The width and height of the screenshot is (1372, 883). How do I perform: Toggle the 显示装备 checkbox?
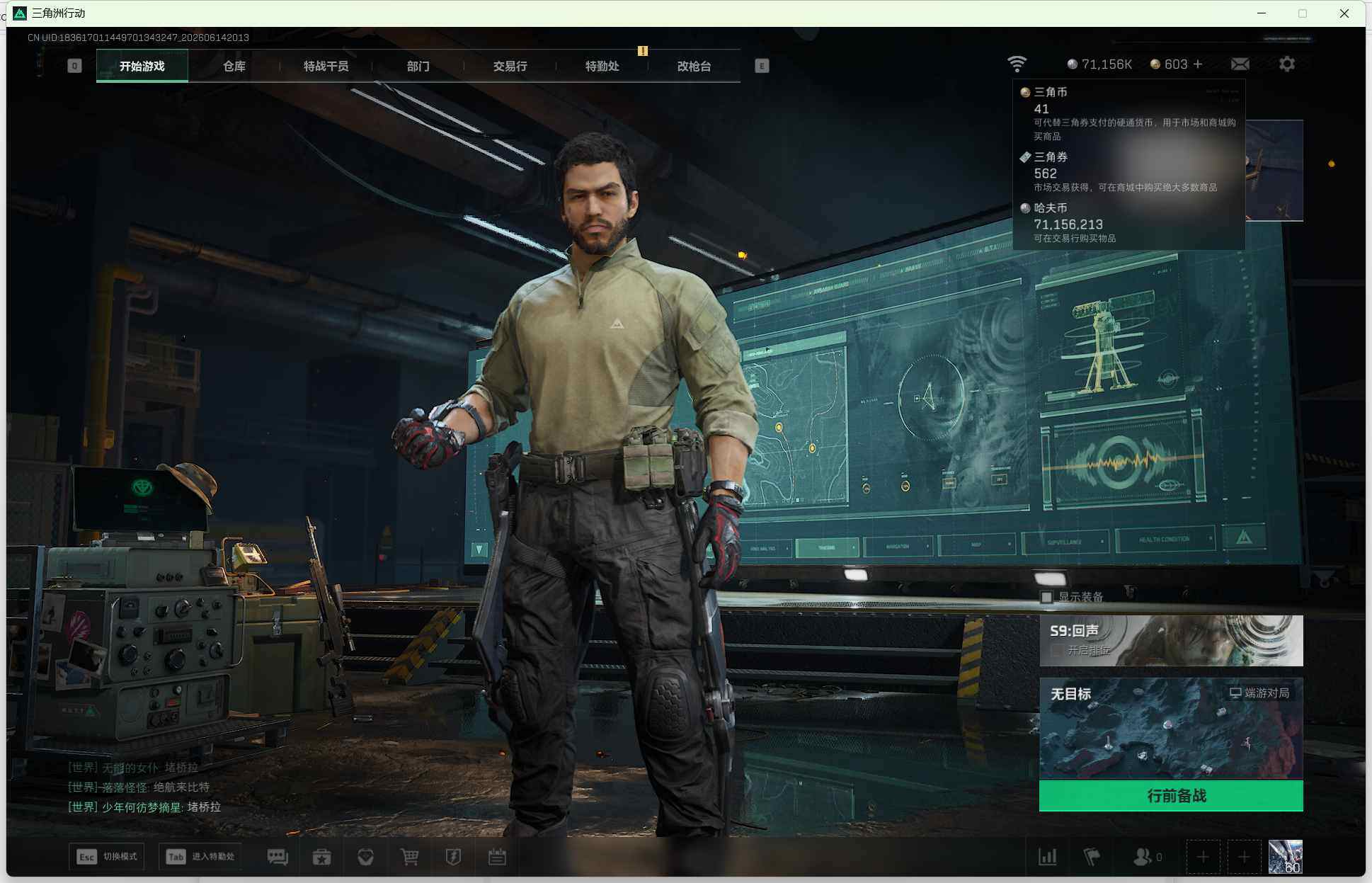[1046, 597]
